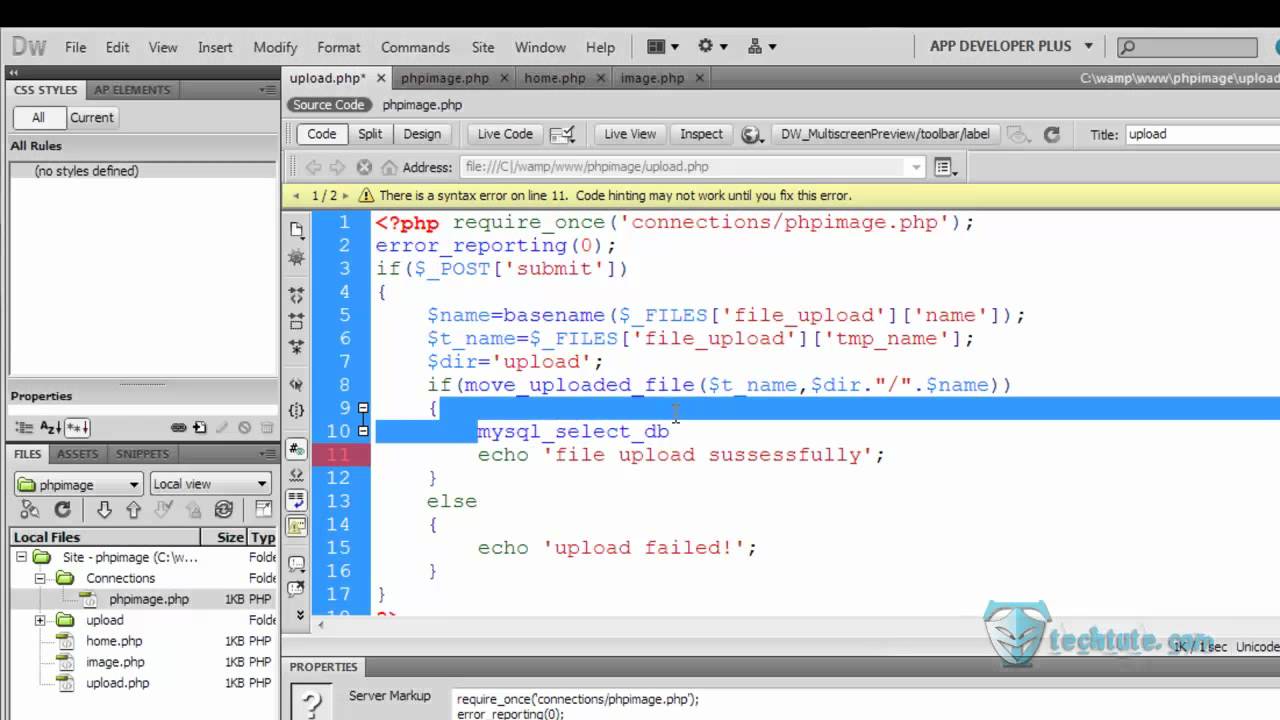Toggle All mode in CSS Styles panel
The width and height of the screenshot is (1280, 720).
38,117
